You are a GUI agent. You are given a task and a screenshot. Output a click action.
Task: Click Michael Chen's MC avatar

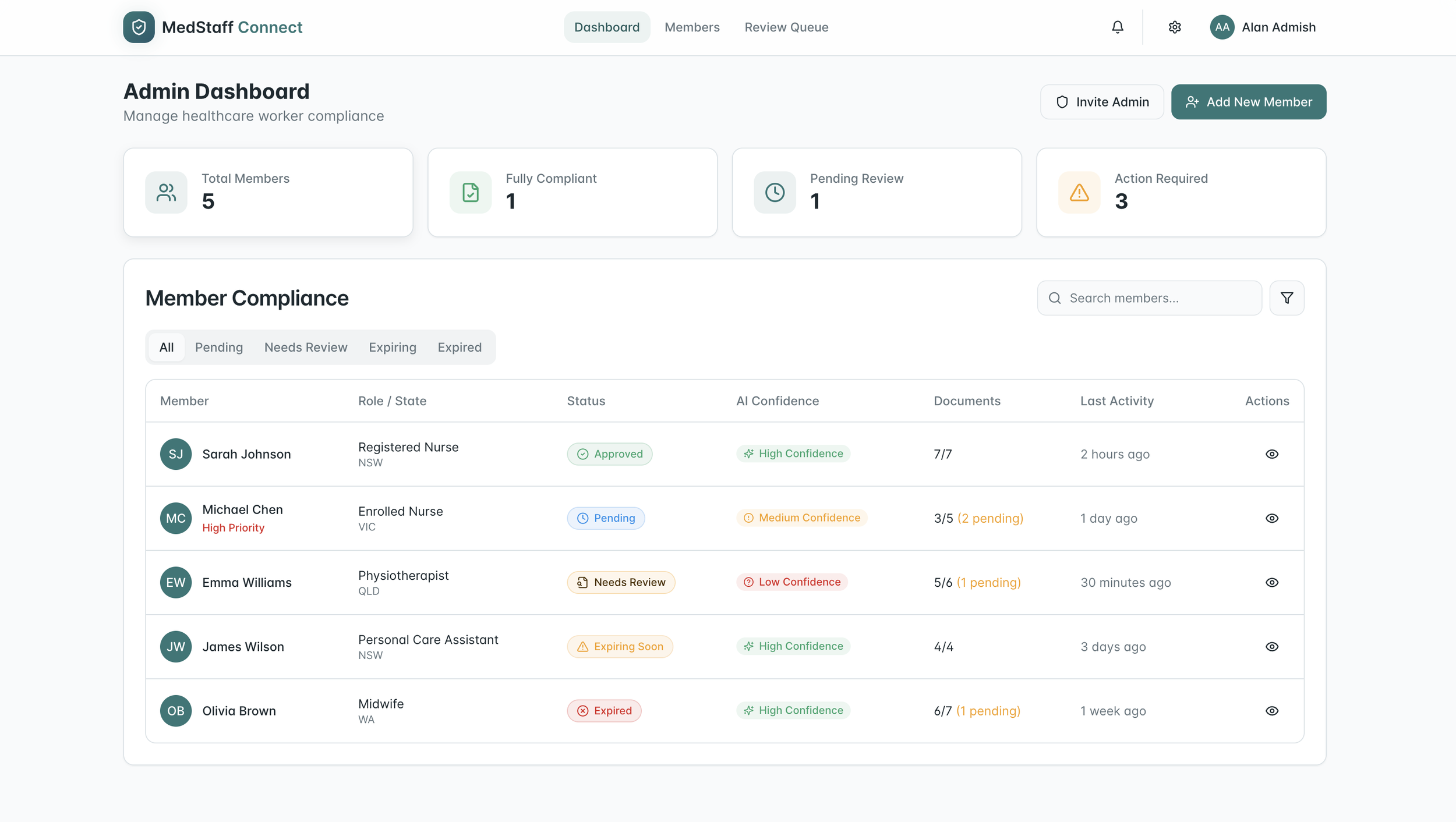[x=176, y=518]
